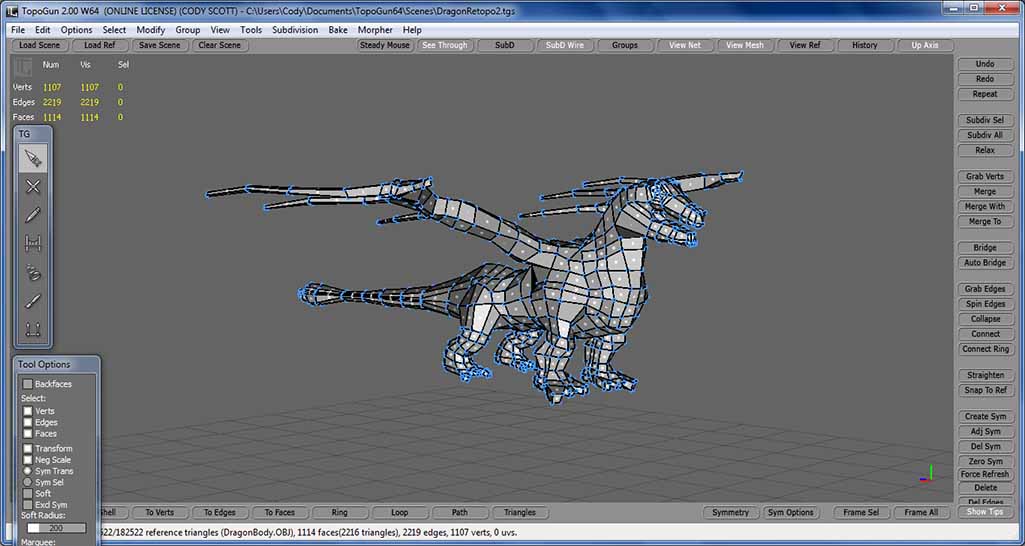The width and height of the screenshot is (1025, 546).
Task: Toggle the Steady Mouse button
Action: point(385,45)
